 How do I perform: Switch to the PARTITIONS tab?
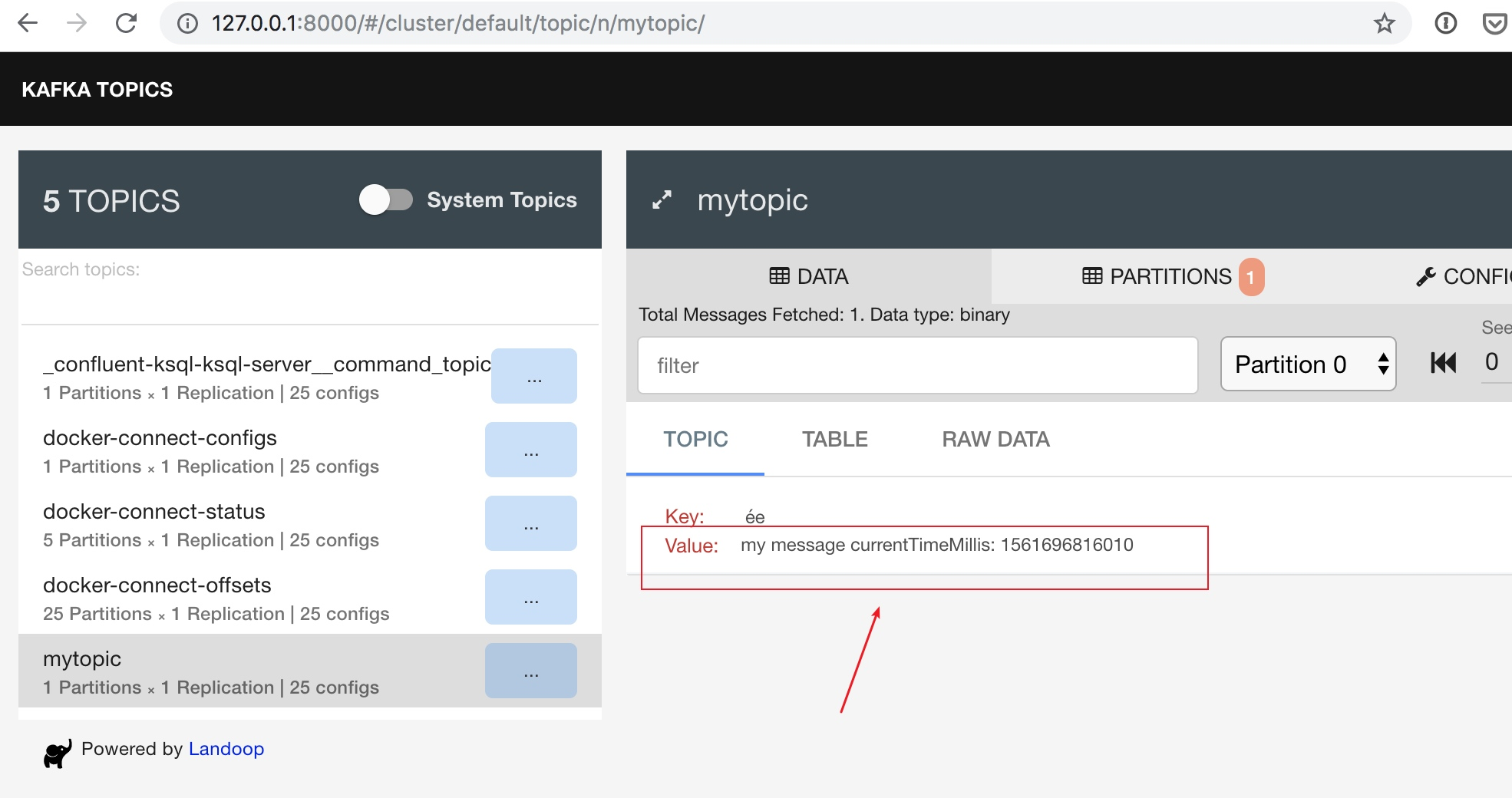(1172, 276)
